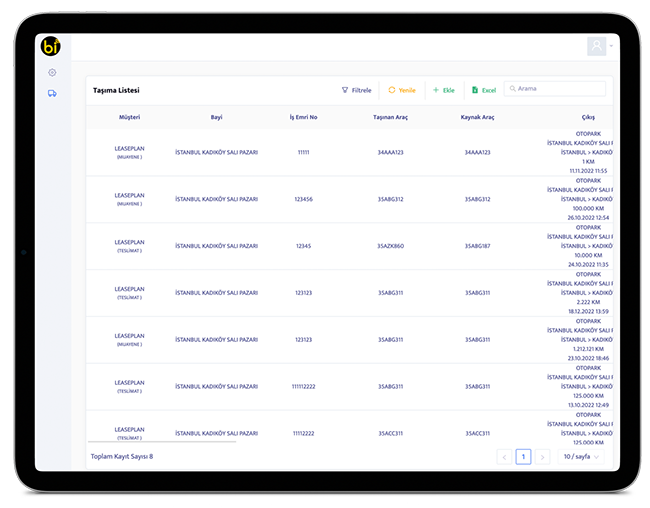Click transported vehicle 34AAA123

pos(390,153)
